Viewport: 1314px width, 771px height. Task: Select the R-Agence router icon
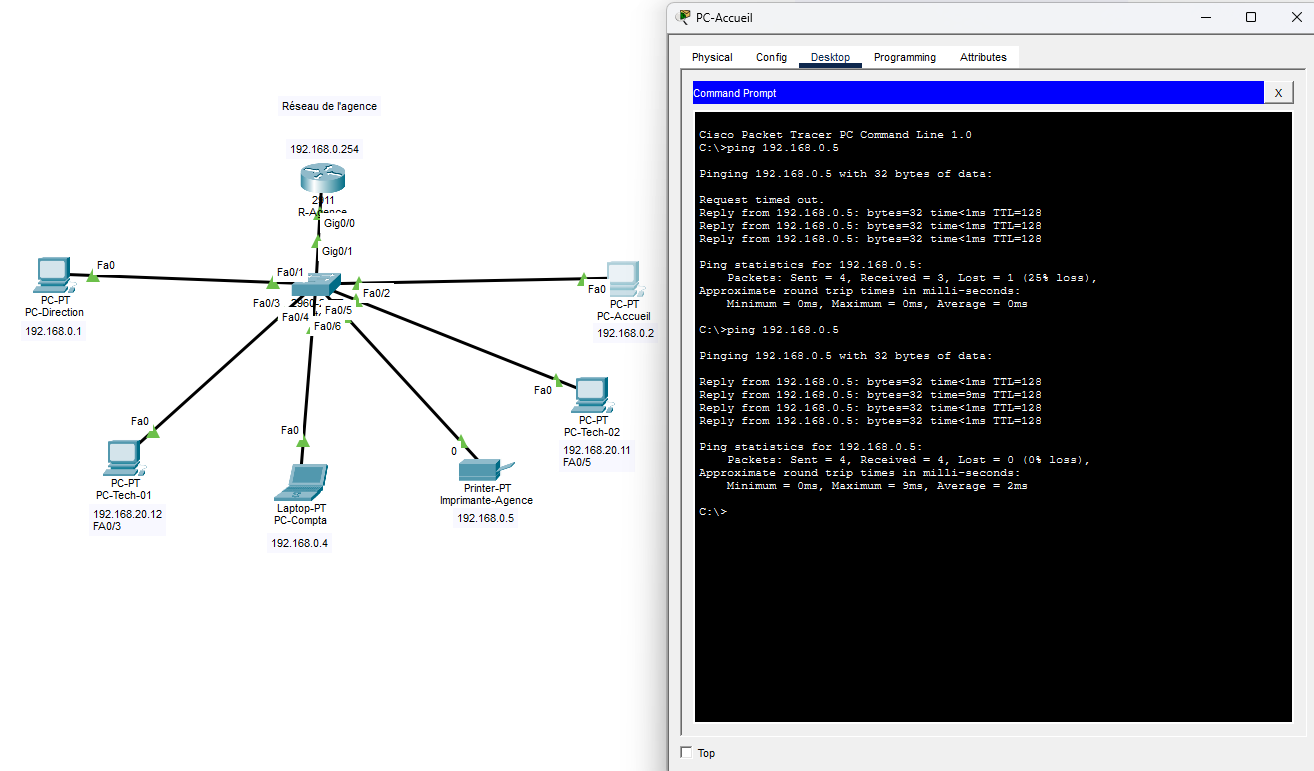click(x=322, y=179)
